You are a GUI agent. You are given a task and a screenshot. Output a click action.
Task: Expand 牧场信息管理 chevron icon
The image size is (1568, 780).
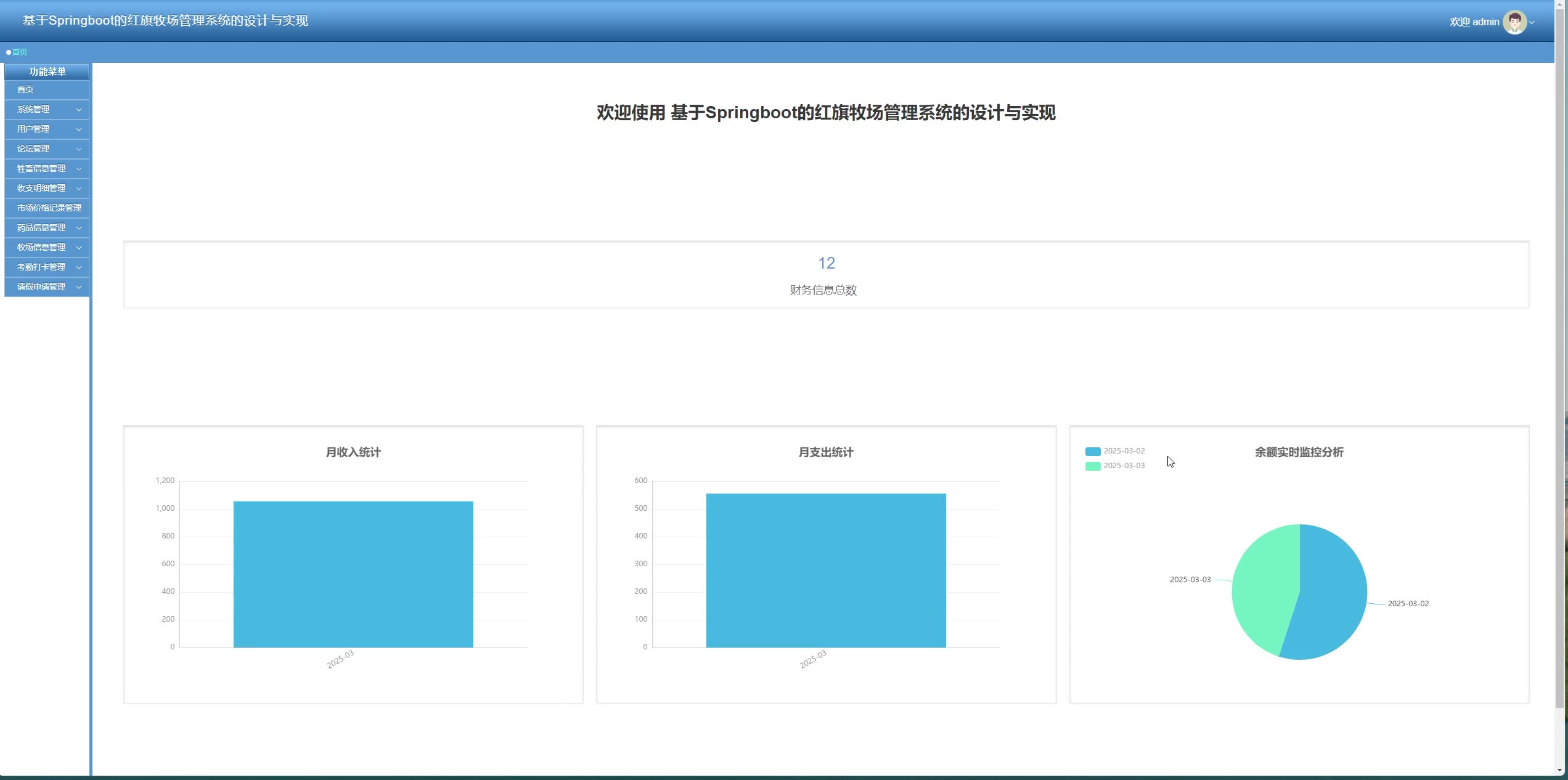[78, 248]
